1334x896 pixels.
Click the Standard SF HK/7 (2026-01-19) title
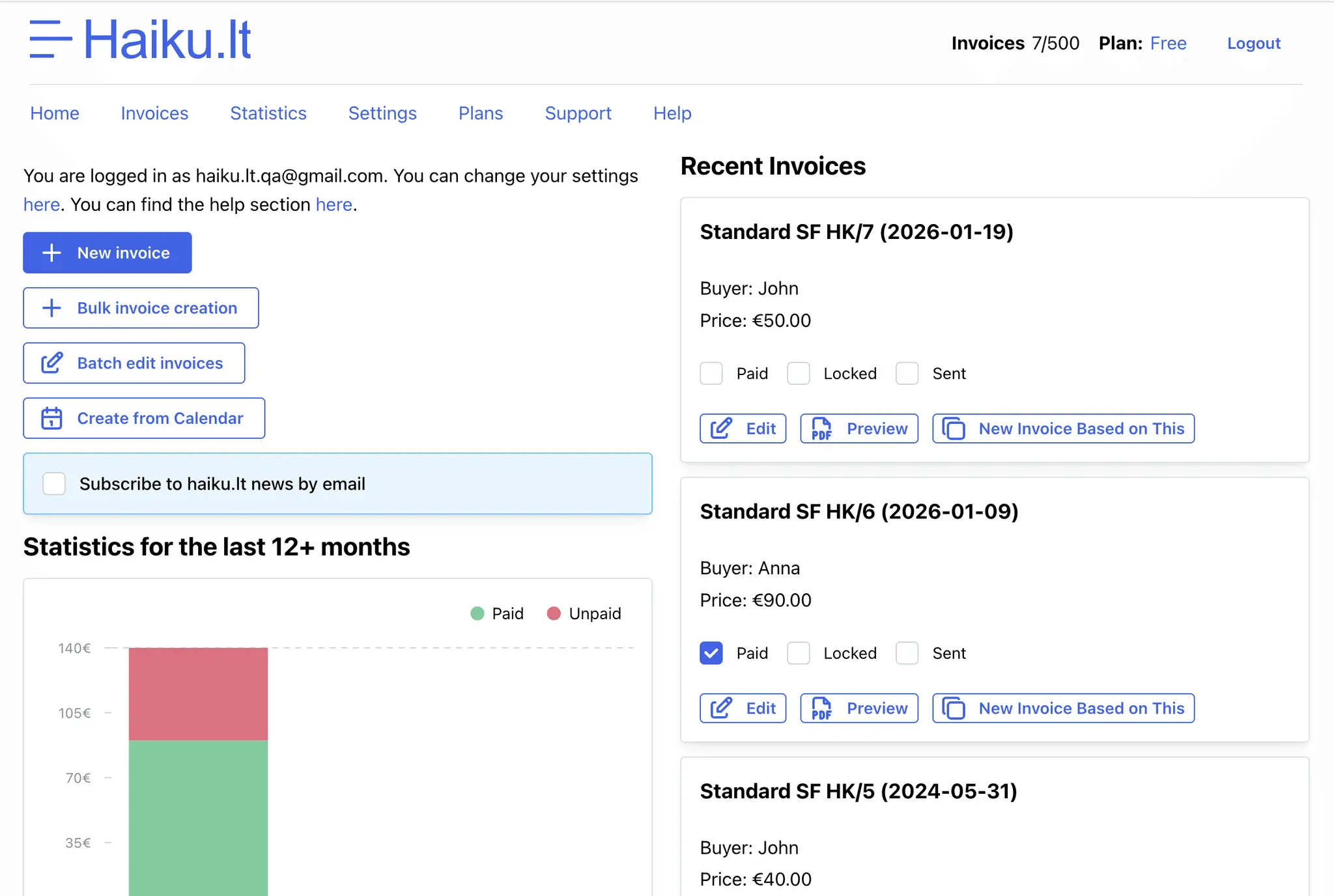coord(857,232)
